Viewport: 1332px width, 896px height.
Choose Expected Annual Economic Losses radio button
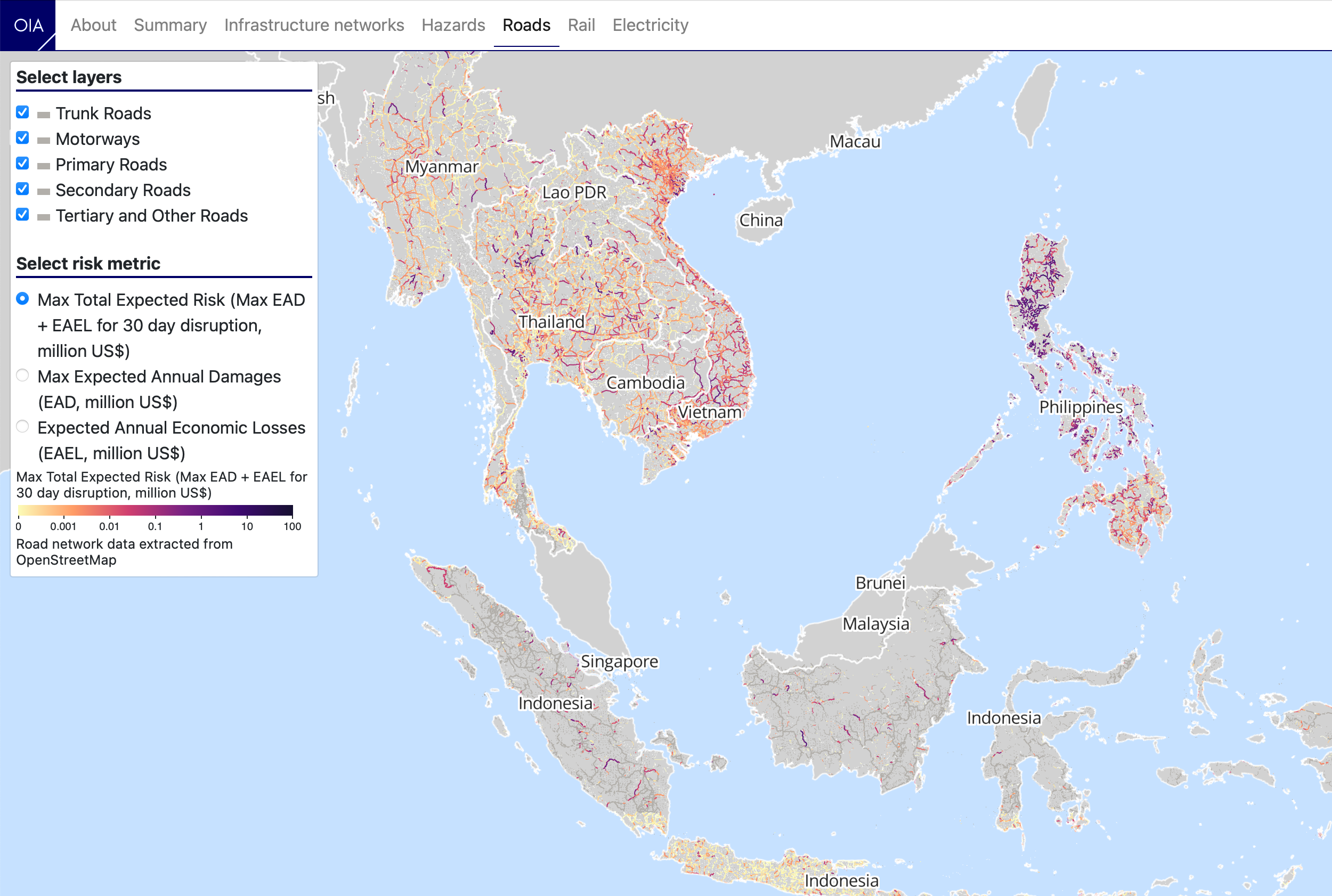coord(22,426)
